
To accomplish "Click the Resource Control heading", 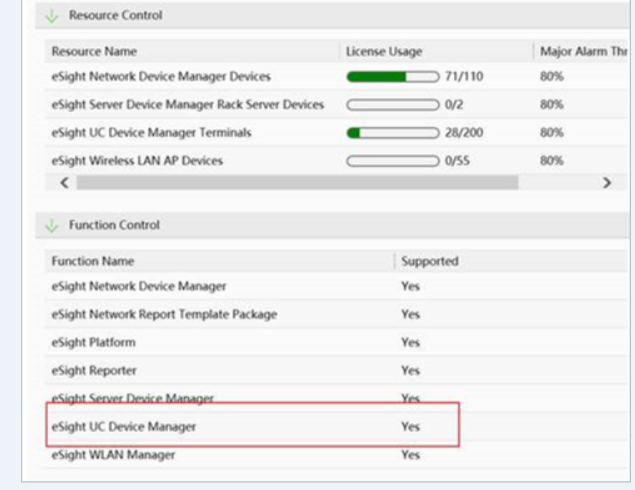I will tap(115, 15).
